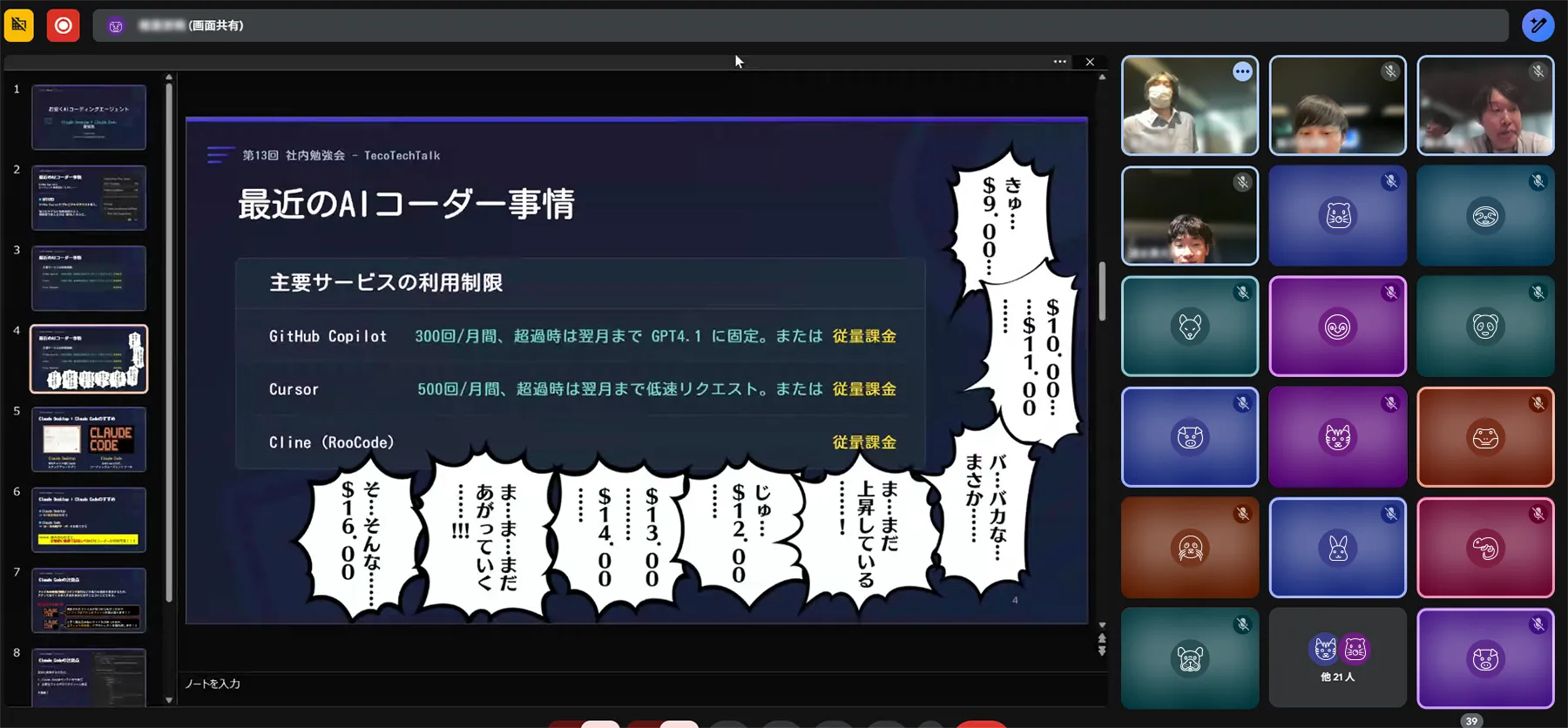Toggle the muted mic on the sloth tile

[x=1539, y=182]
